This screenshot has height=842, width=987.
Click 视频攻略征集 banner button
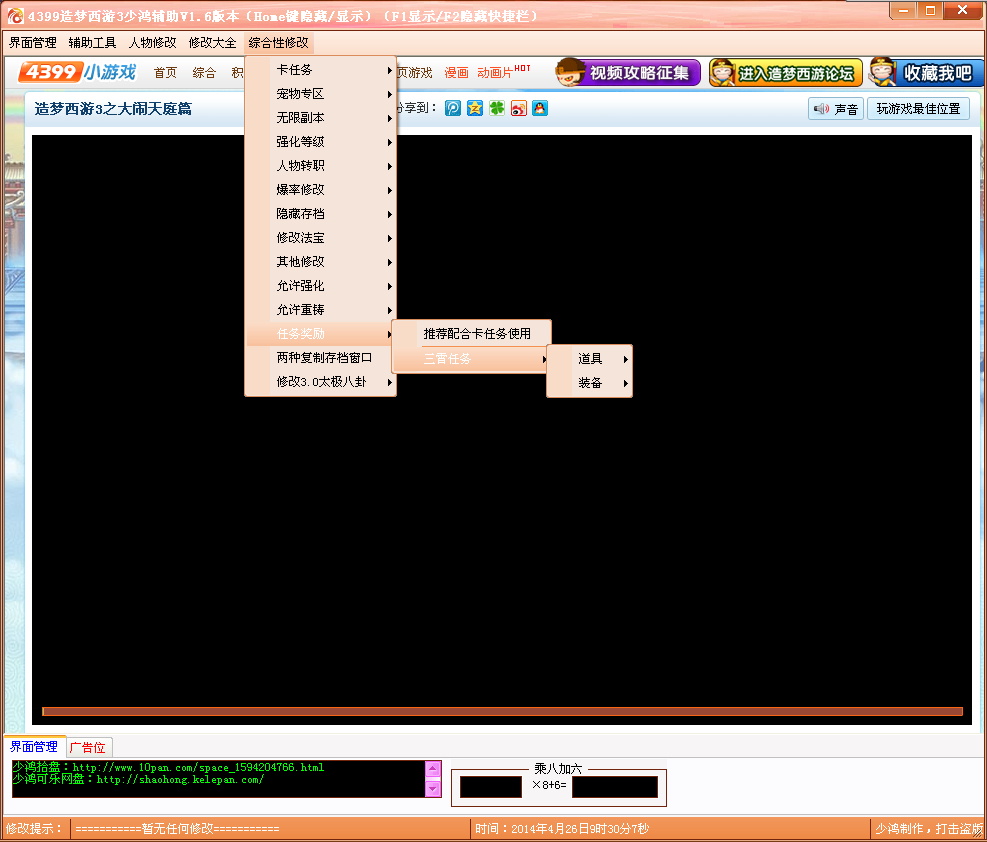click(628, 72)
